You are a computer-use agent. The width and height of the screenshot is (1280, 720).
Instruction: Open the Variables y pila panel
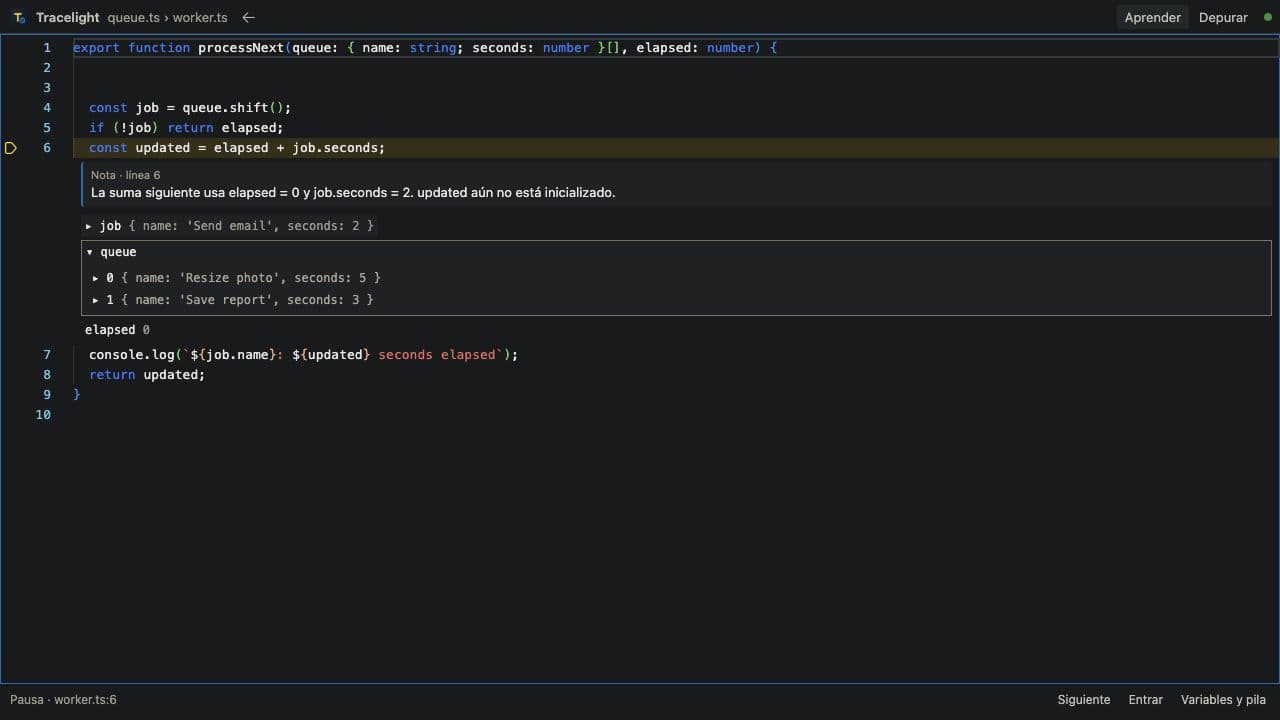tap(1223, 700)
